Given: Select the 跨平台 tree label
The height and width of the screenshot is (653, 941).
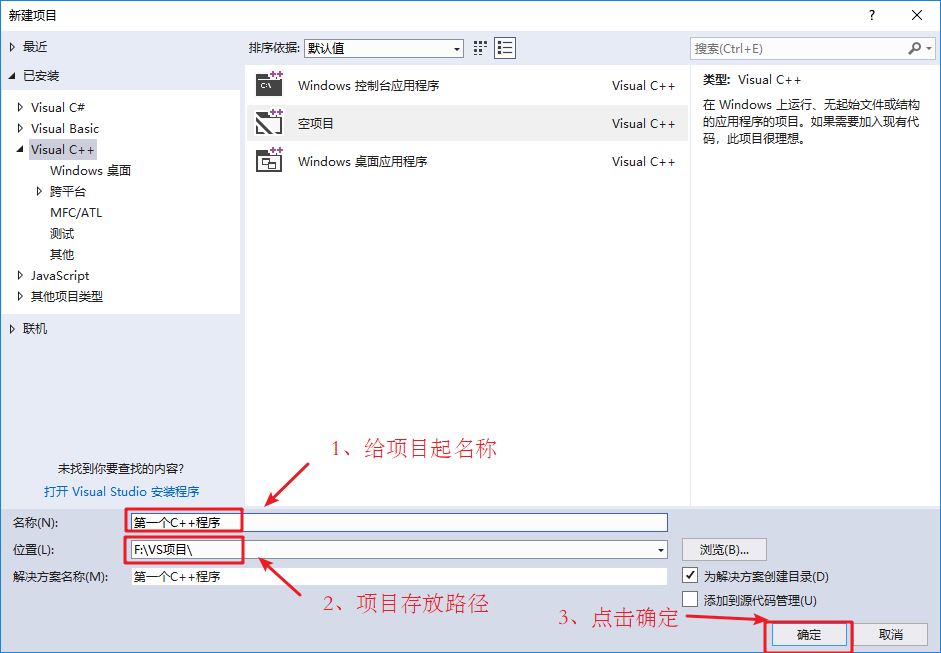Looking at the screenshot, I should (x=68, y=191).
